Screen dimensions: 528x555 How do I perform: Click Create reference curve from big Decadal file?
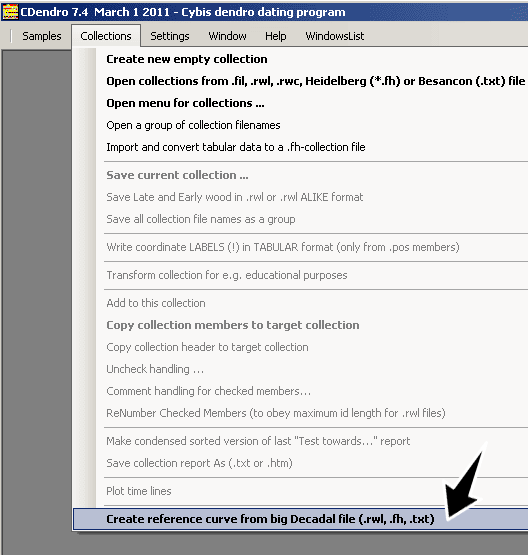click(x=300, y=519)
